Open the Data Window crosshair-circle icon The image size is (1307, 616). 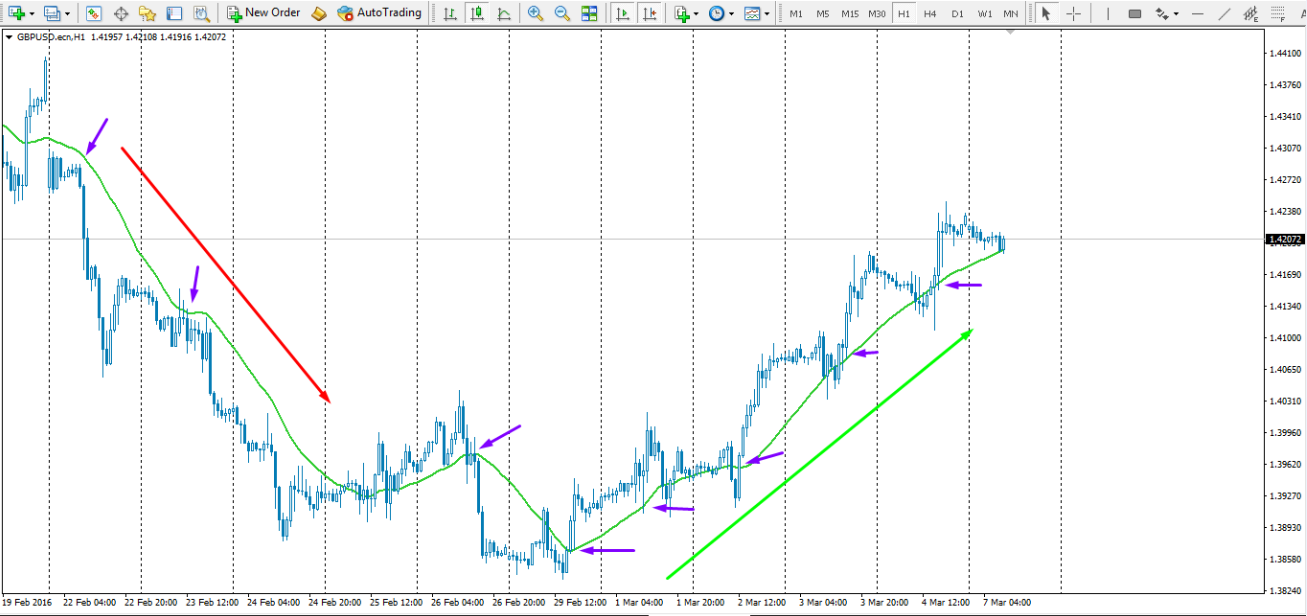click(x=121, y=13)
